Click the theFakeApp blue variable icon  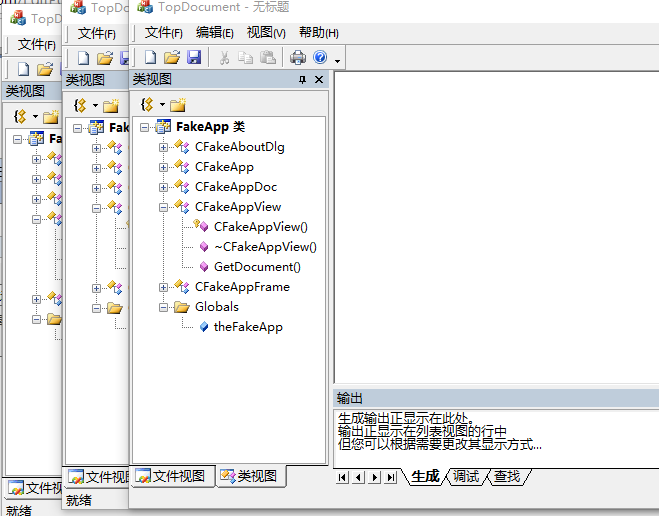204,327
